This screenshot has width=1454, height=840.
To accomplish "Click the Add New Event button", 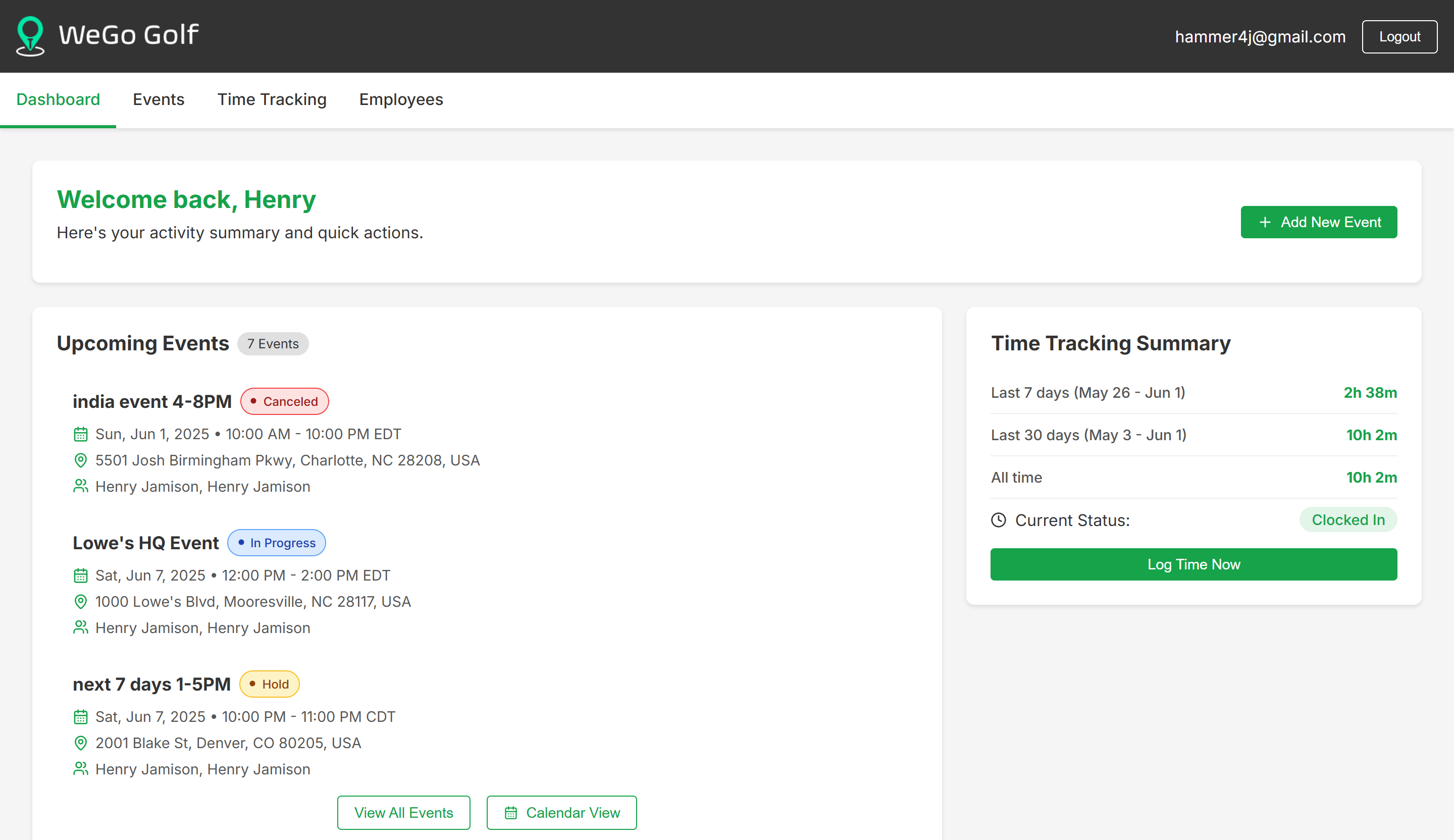I will coord(1319,222).
